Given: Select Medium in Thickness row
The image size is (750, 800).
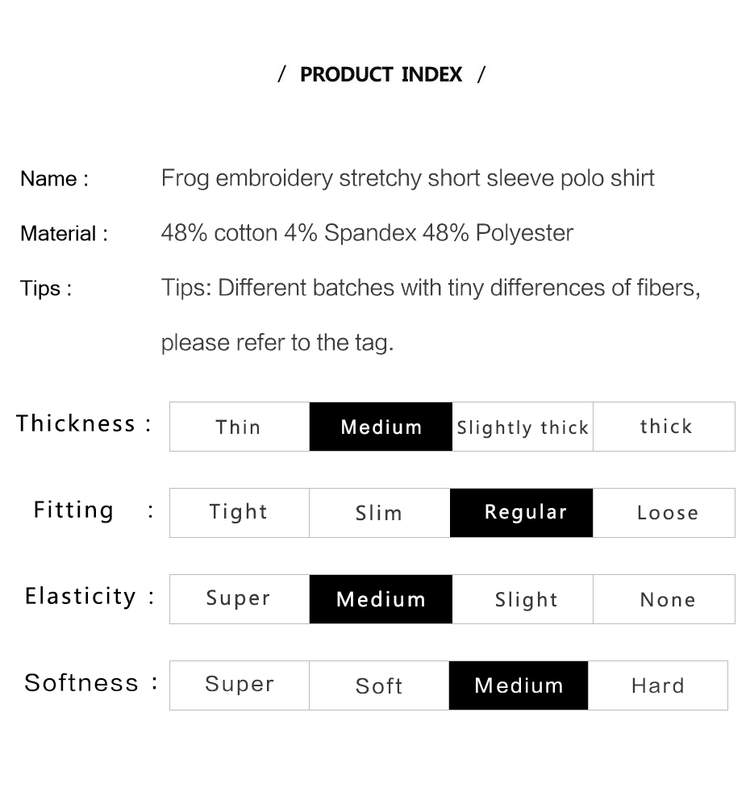Looking at the screenshot, I should tap(381, 427).
